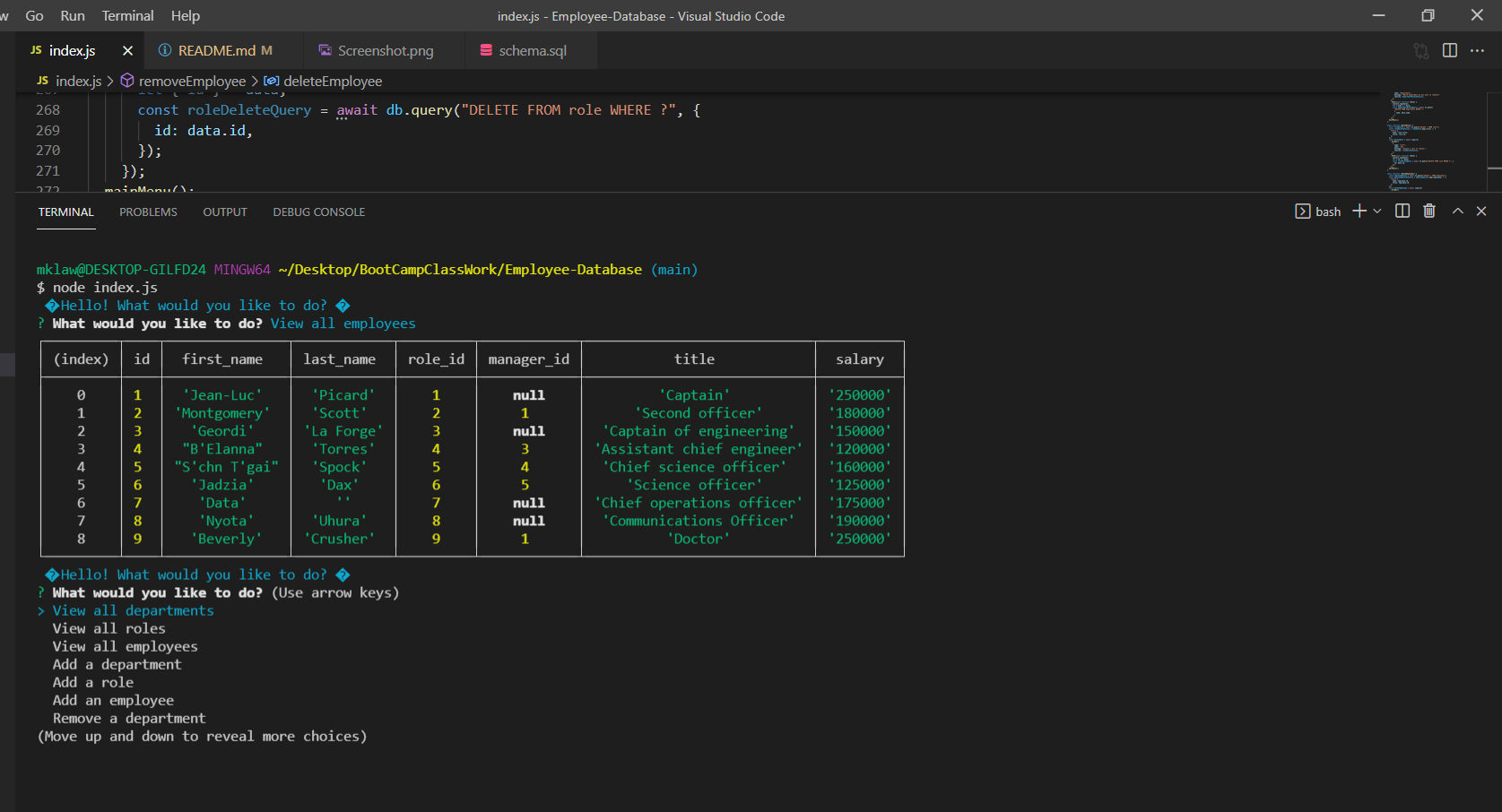Split the editor to the right
Screen dimensions: 1502x812
point(1450,50)
